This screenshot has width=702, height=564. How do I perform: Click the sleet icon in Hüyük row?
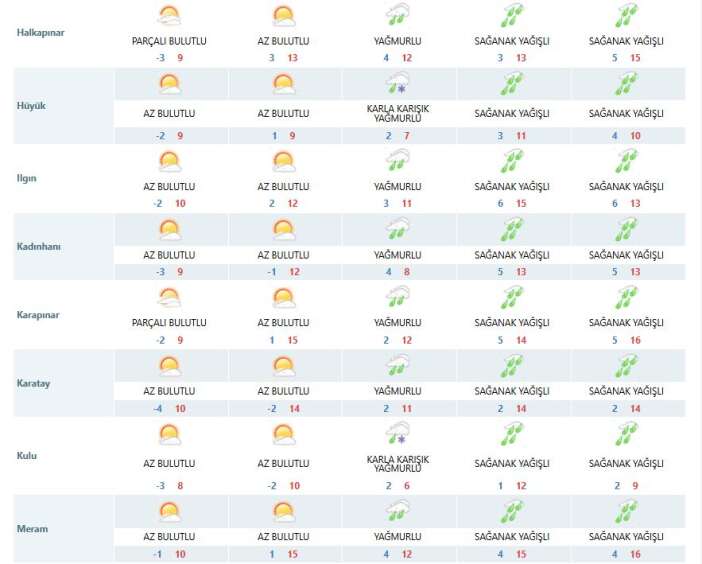point(397,85)
